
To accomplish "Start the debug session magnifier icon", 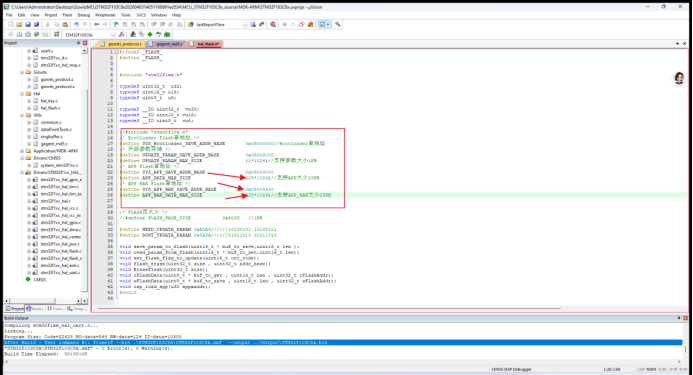I will click(x=273, y=24).
